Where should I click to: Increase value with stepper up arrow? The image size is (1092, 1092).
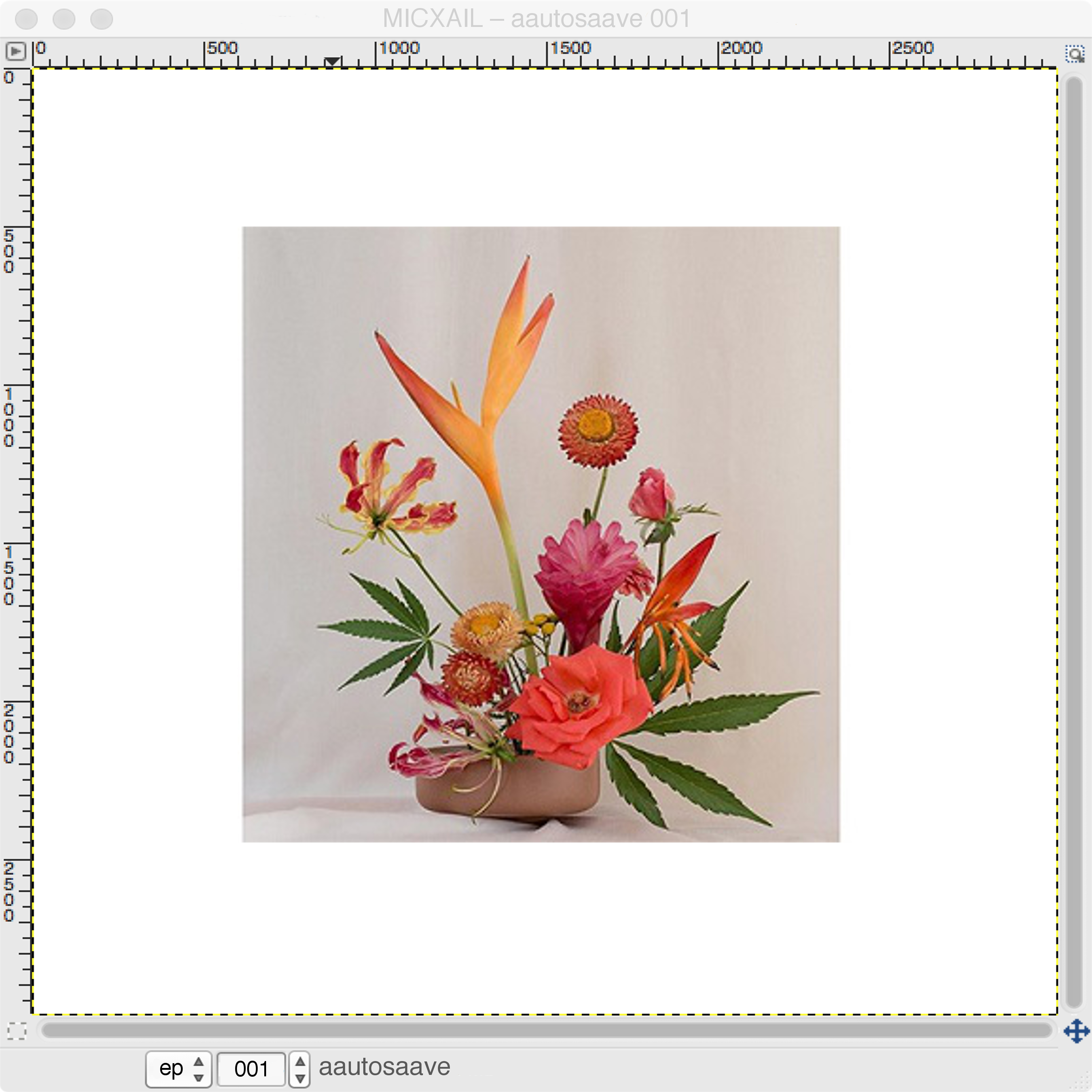(300, 1061)
